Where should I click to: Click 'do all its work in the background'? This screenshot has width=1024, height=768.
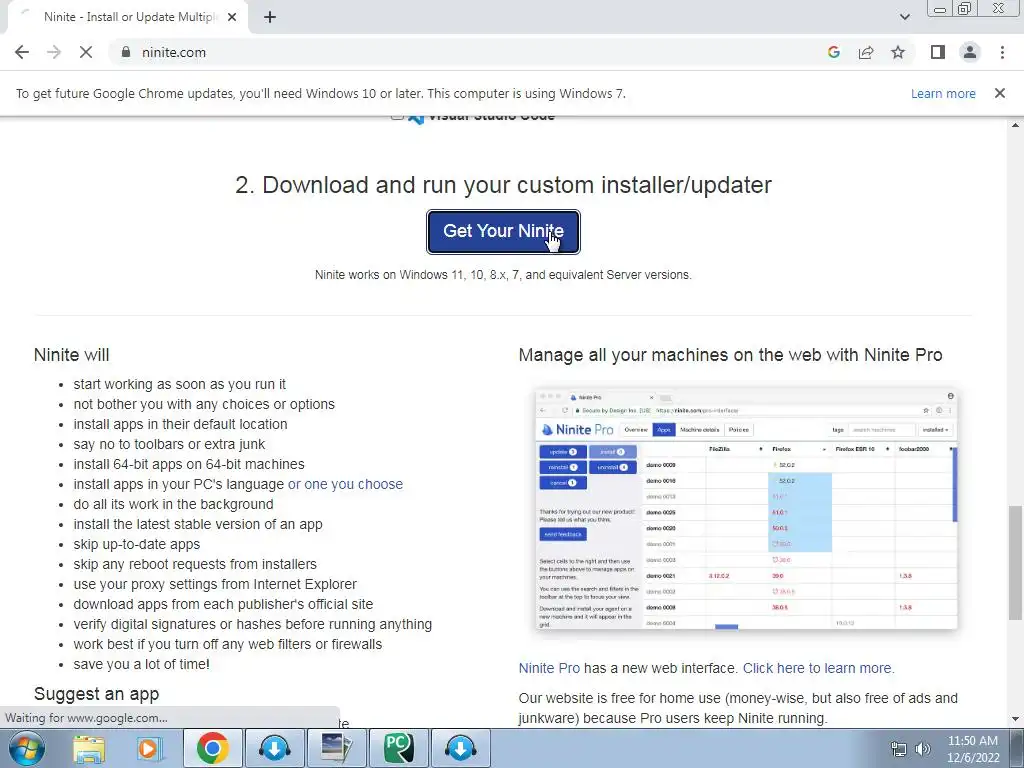tap(173, 504)
